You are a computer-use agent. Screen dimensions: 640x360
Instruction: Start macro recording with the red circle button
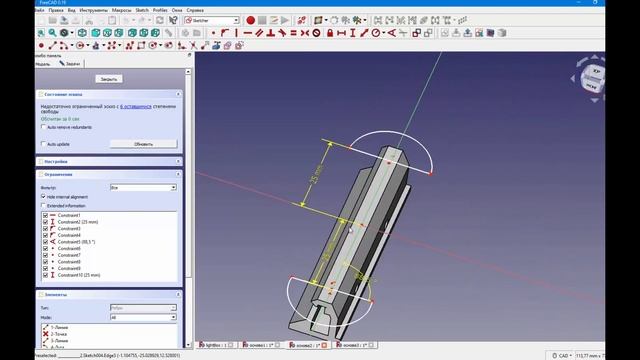click(x=251, y=20)
